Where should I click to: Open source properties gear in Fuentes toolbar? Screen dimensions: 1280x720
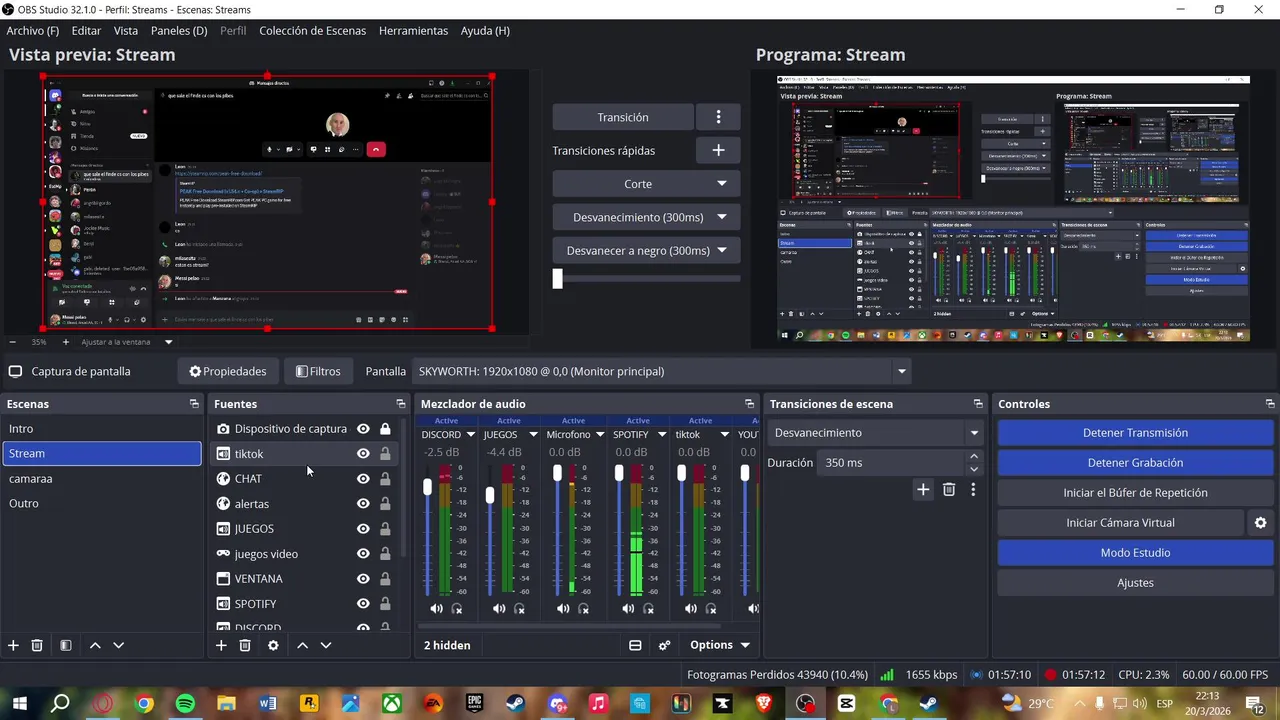[273, 646]
